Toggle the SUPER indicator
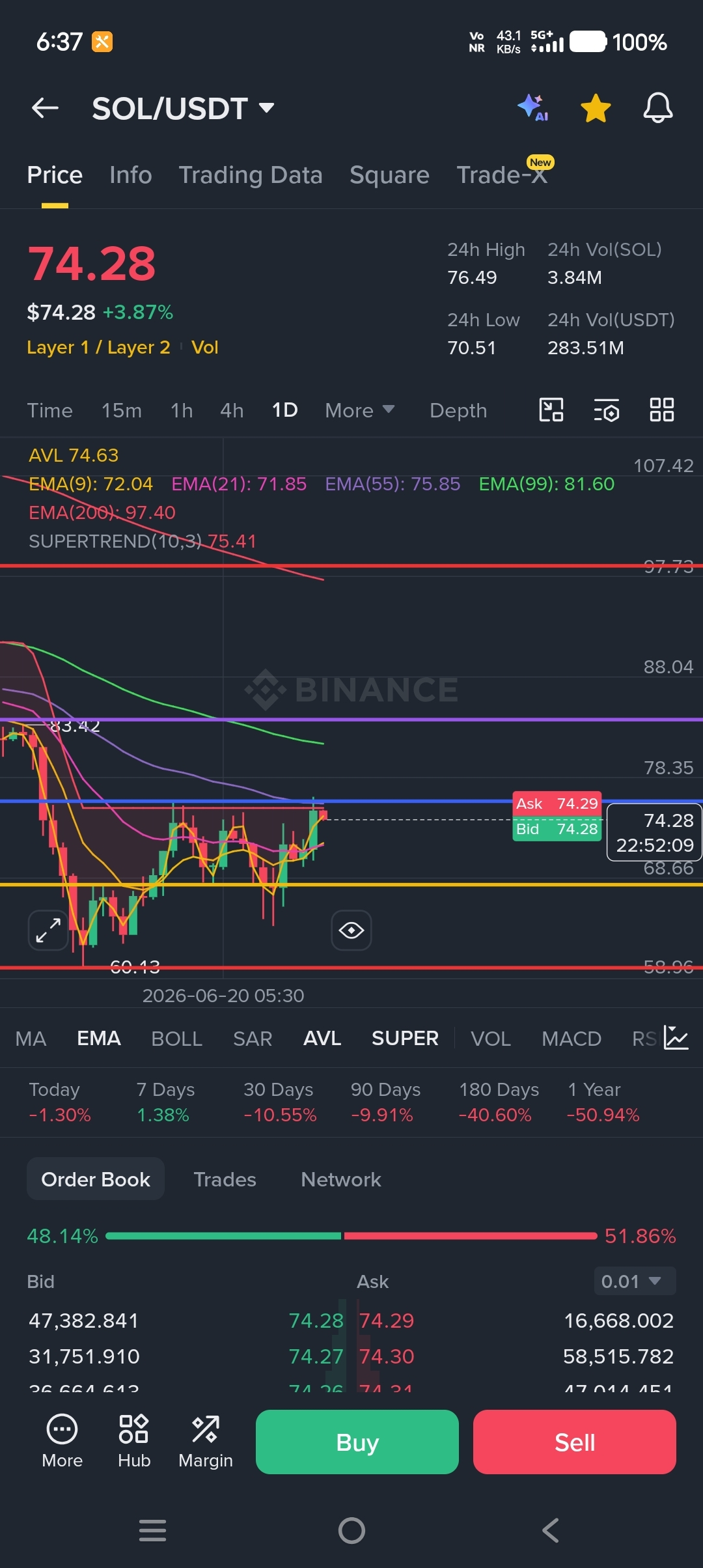 point(405,1039)
